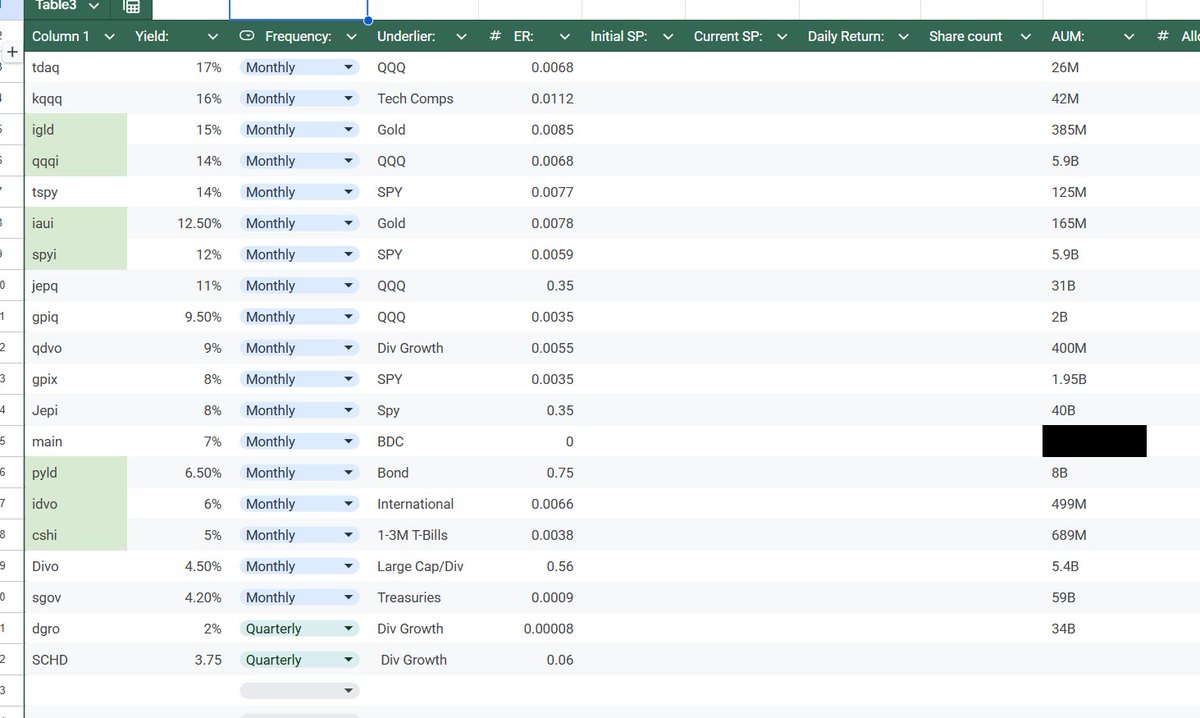Viewport: 1200px width, 718px height.
Task: Select the tdaq ticker cell
Action: click(76, 68)
